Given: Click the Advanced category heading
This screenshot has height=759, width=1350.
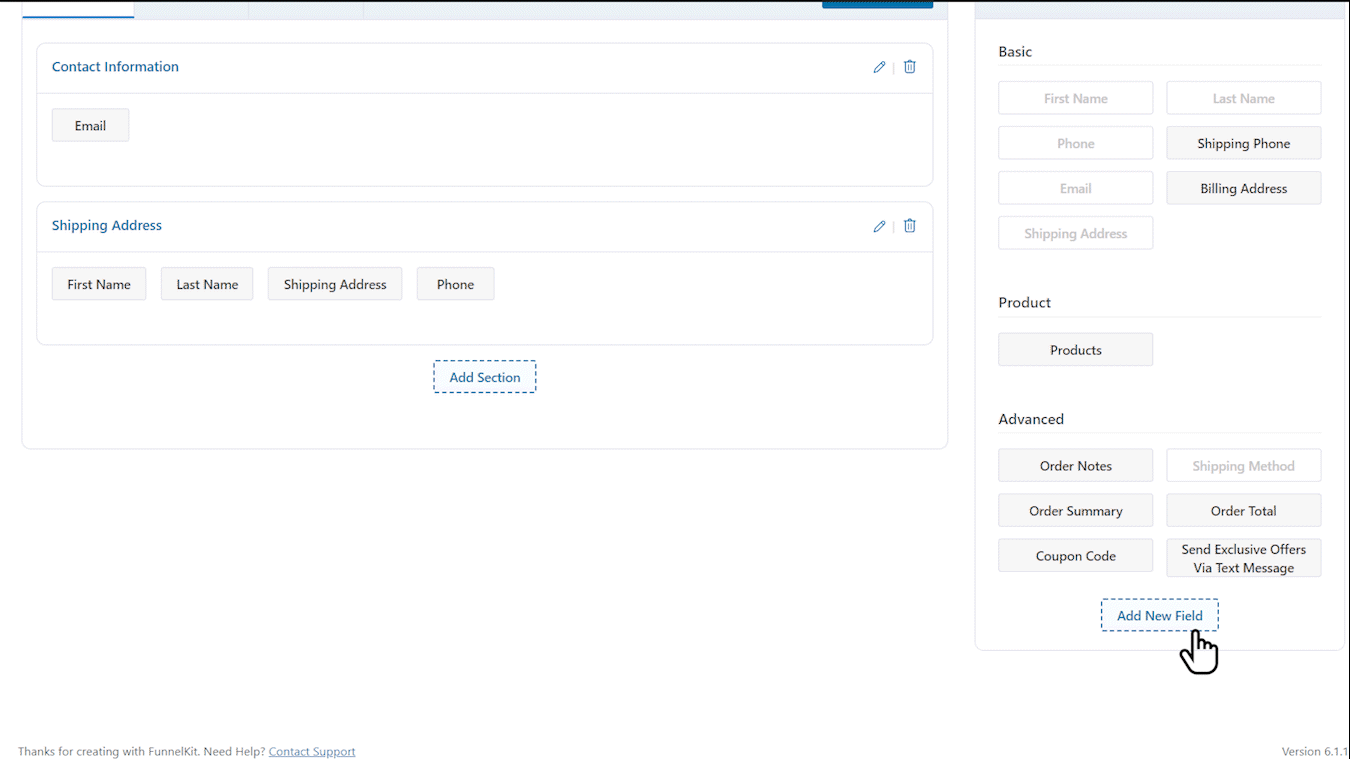Looking at the screenshot, I should pyautogui.click(x=1031, y=419).
